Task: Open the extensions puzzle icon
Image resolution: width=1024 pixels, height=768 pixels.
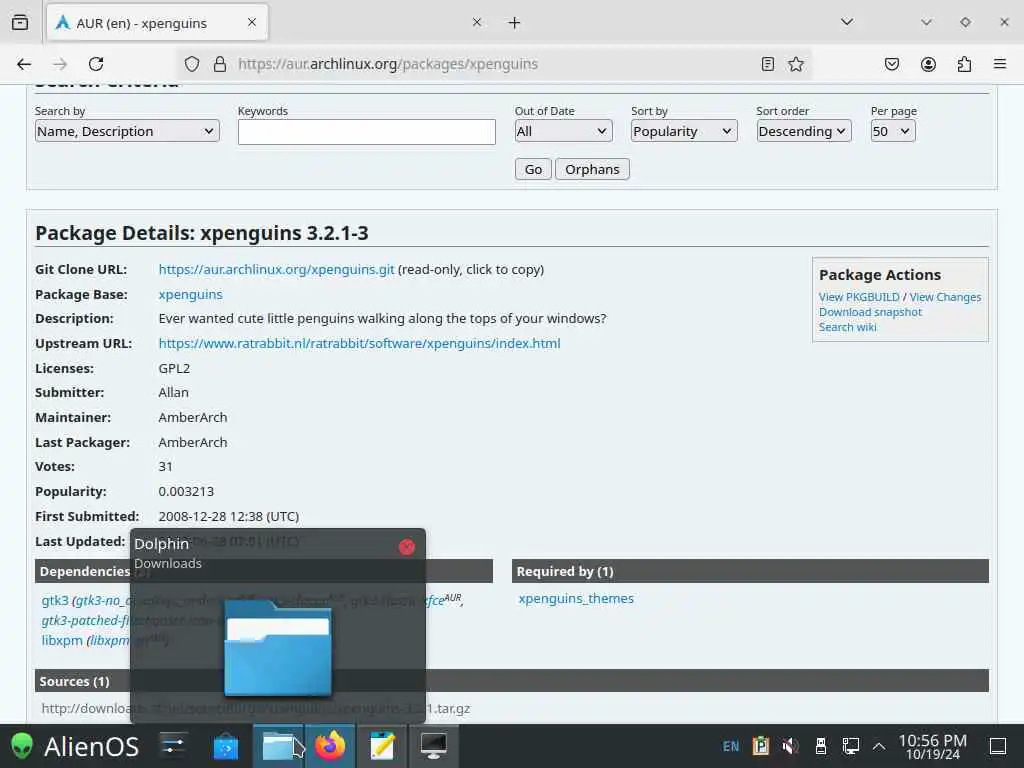Action: click(x=964, y=64)
